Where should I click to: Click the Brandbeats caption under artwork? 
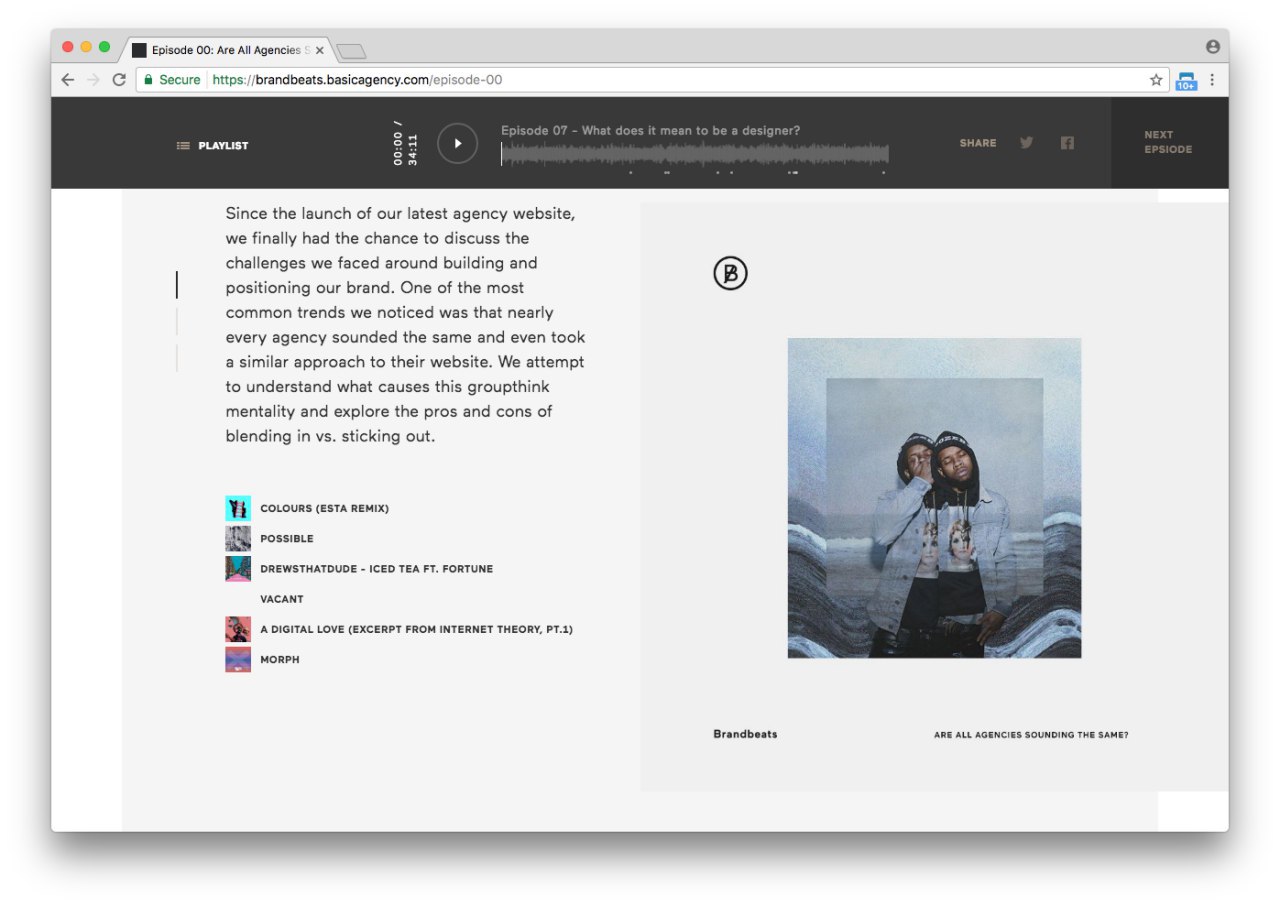click(x=745, y=734)
